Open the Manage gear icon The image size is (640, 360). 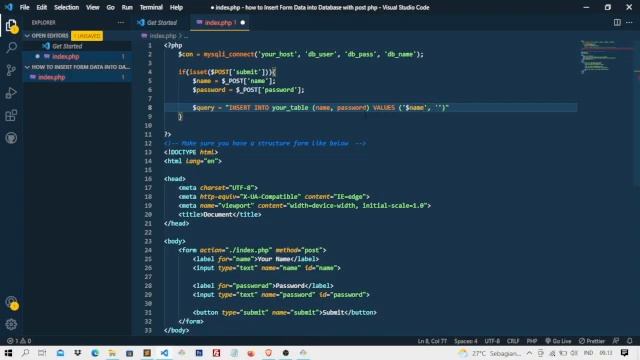(x=11, y=324)
